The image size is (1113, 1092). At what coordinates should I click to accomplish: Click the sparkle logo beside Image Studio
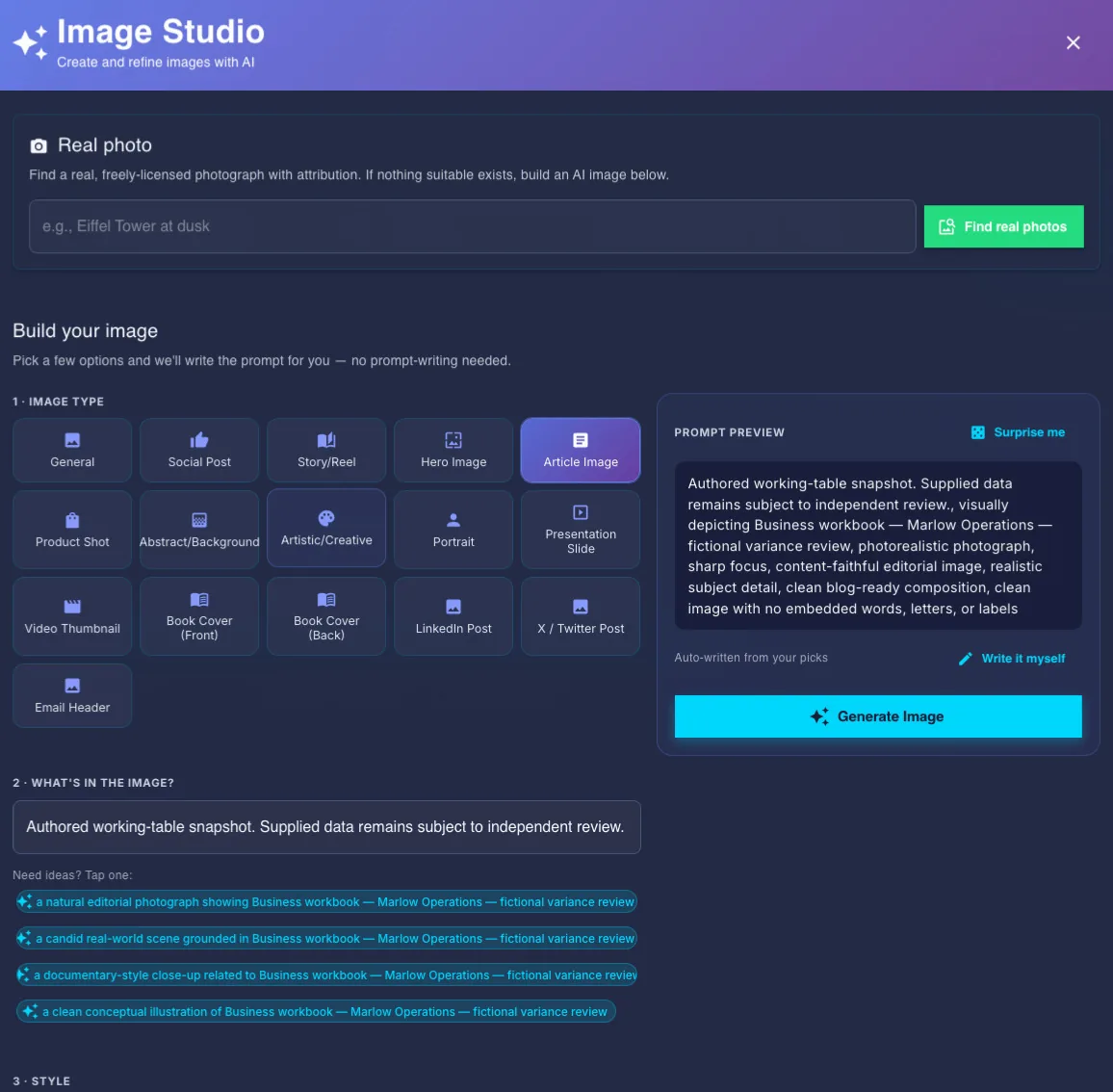[31, 42]
